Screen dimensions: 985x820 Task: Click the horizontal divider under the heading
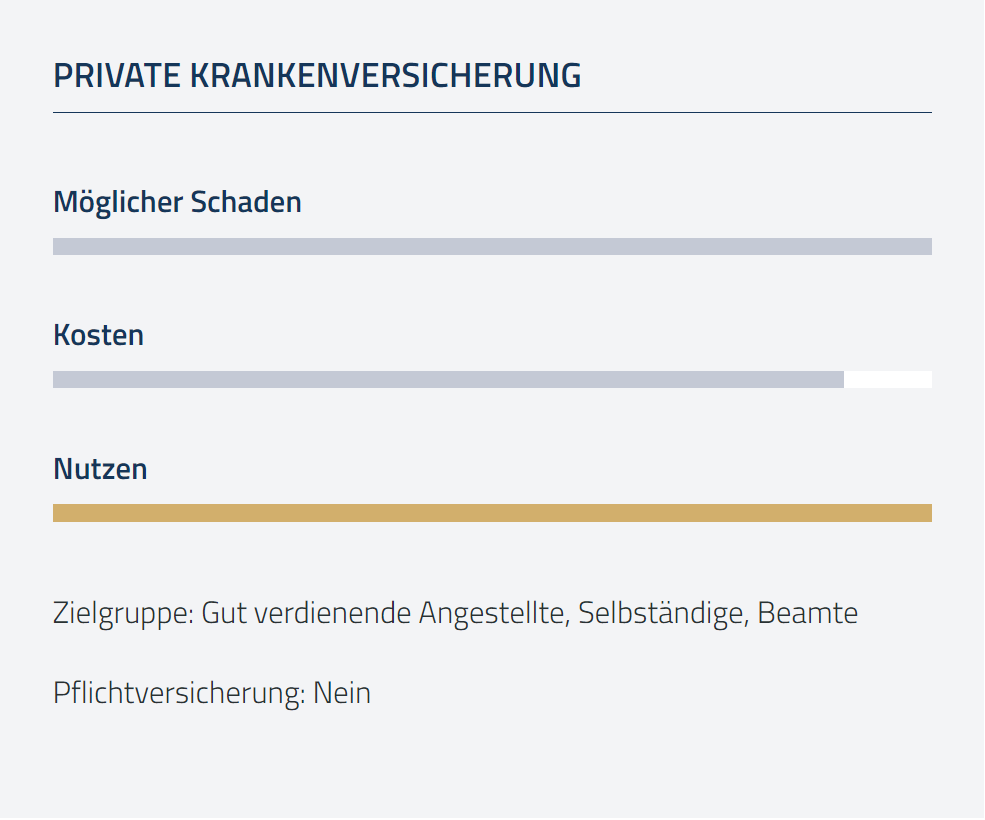(492, 112)
